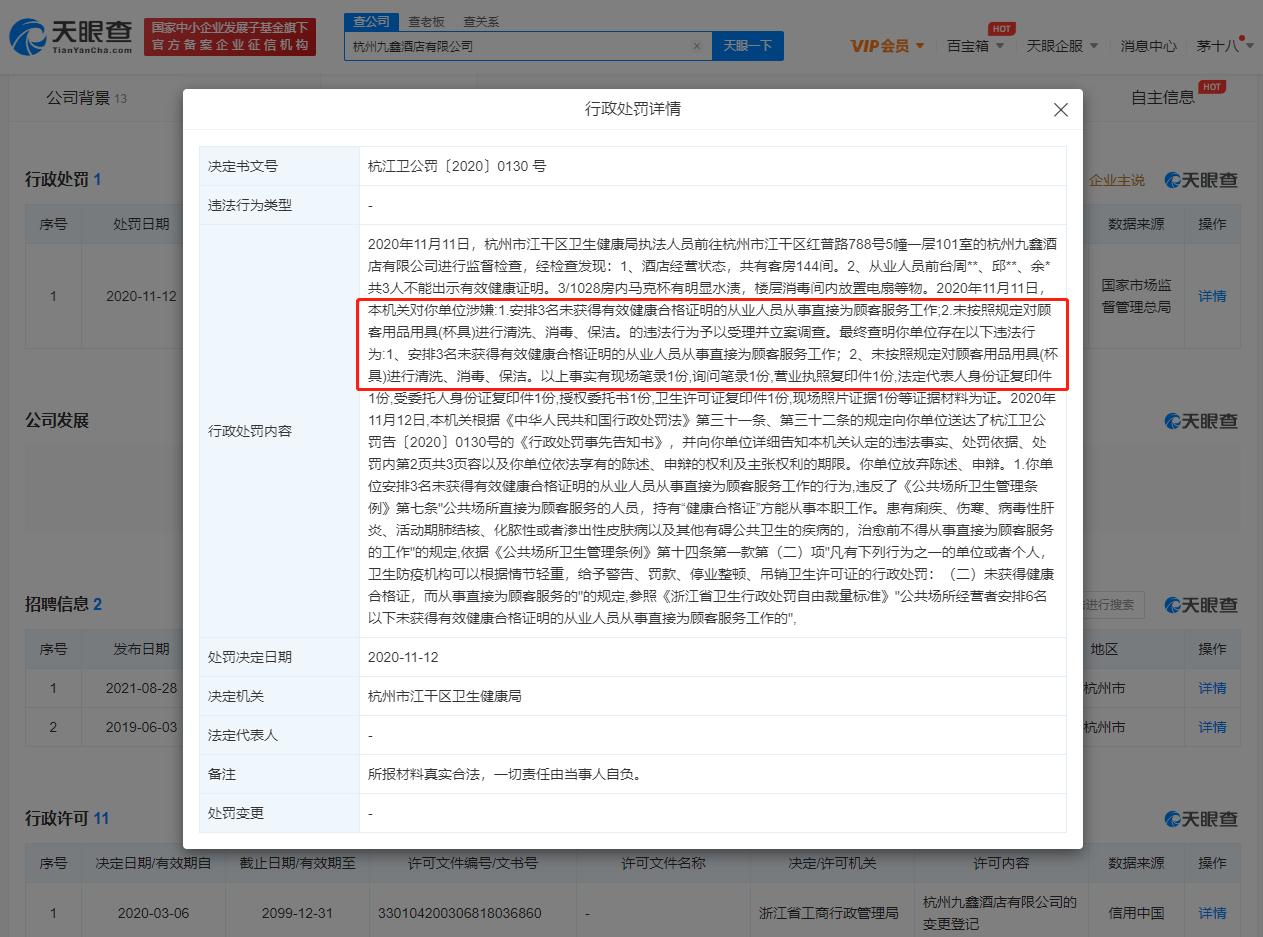1263x937 pixels.
Task: Open 消息中心
Action: [1148, 45]
